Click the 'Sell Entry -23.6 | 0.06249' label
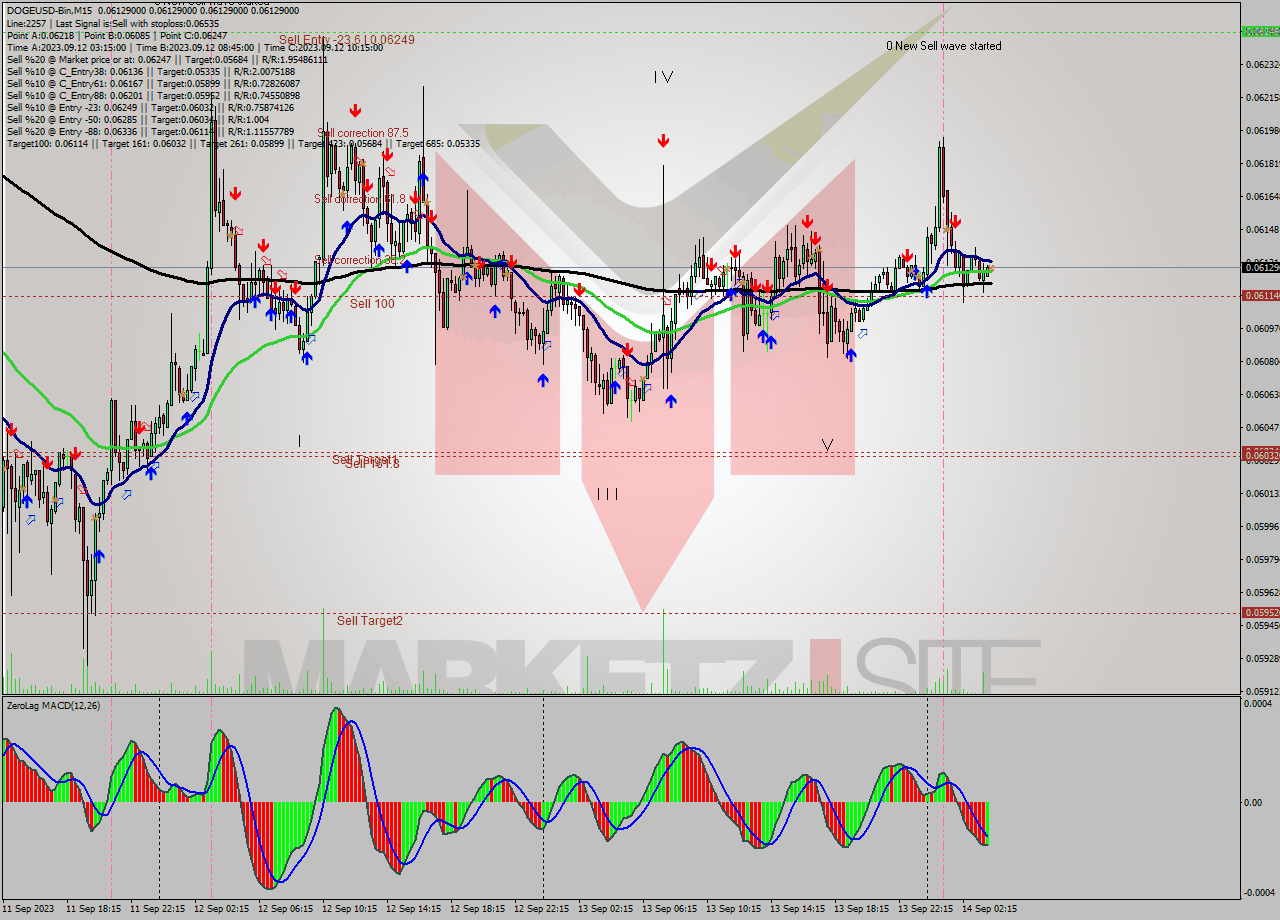 [346, 39]
